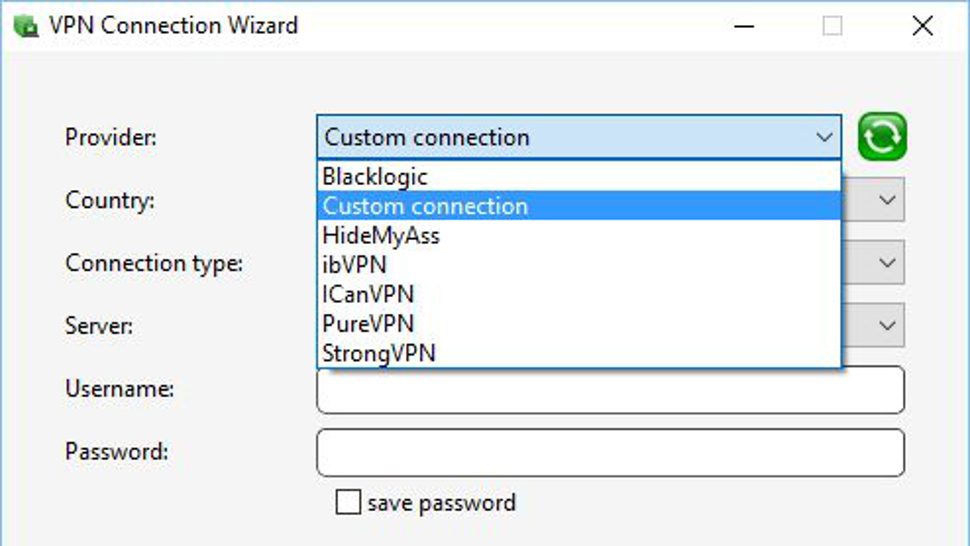
Task: Click the Provider combo box field
Action: [x=579, y=137]
